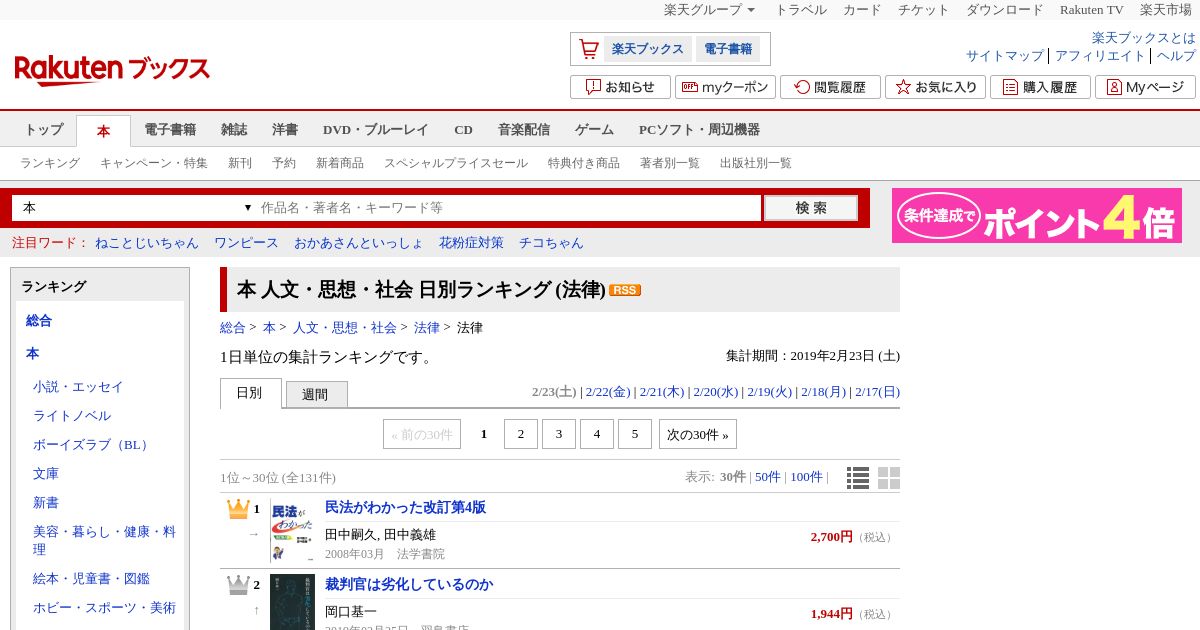Switch to list view icon
This screenshot has width=1200, height=630.
click(x=858, y=478)
